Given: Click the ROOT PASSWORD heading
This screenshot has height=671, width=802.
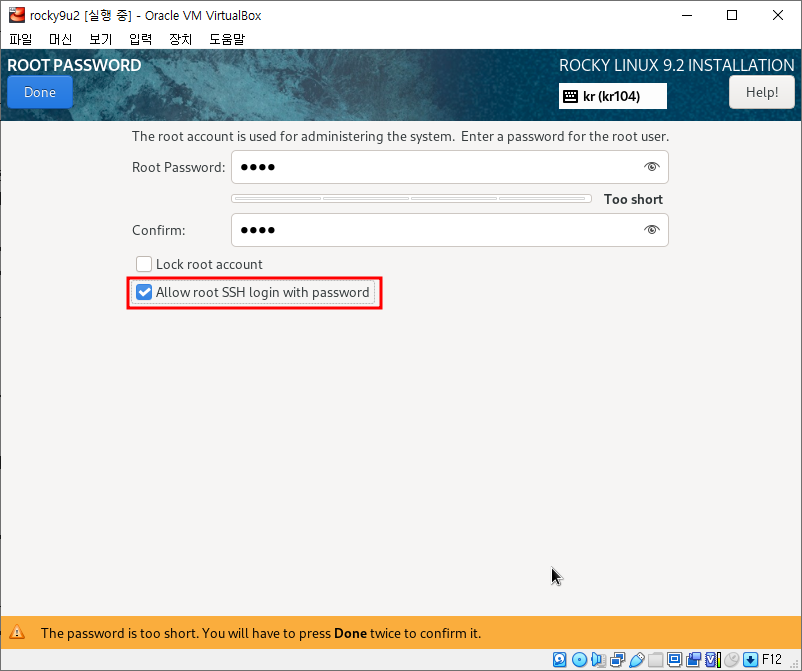Looking at the screenshot, I should [x=74, y=65].
